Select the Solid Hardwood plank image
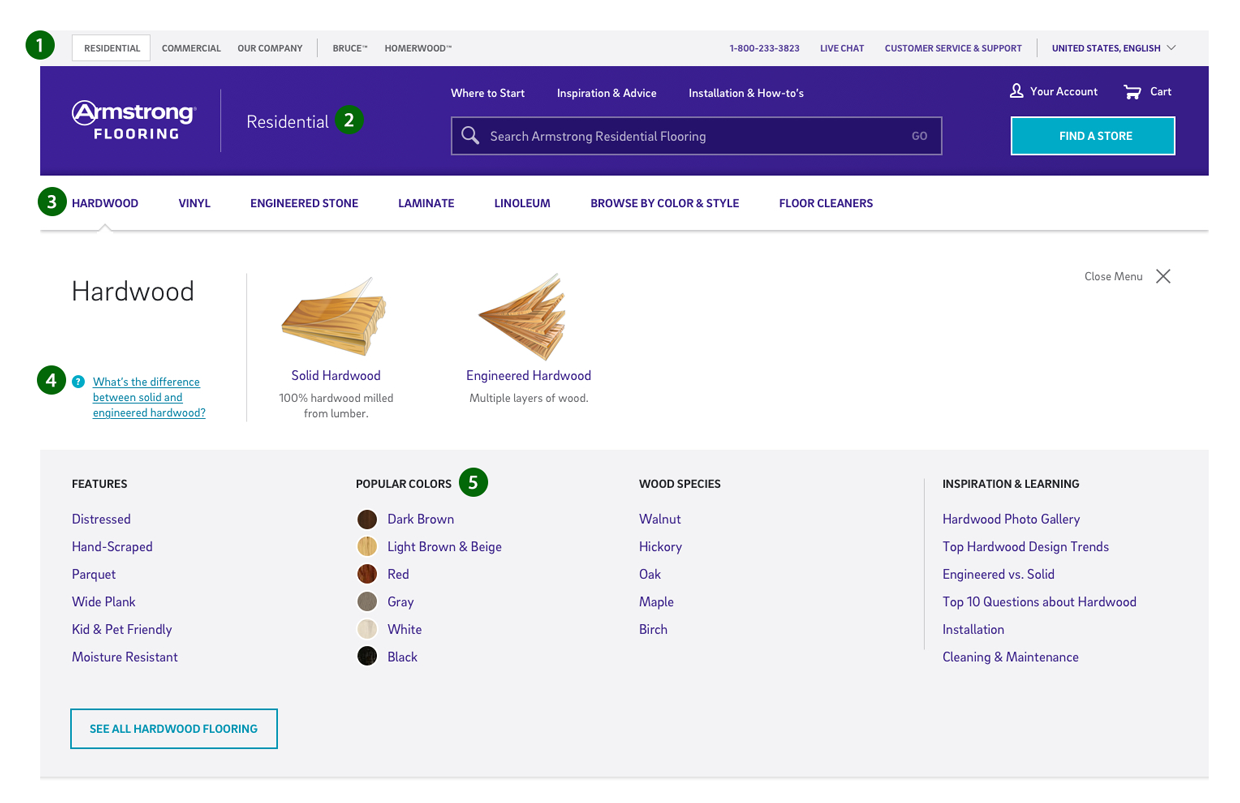The image size is (1240, 803). (335, 318)
